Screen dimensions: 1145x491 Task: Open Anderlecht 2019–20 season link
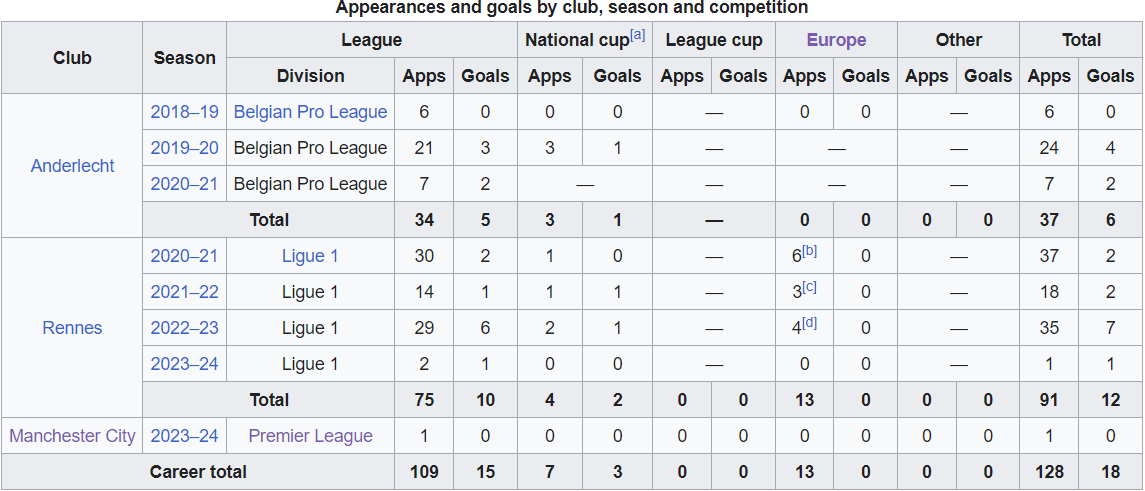[x=184, y=148]
